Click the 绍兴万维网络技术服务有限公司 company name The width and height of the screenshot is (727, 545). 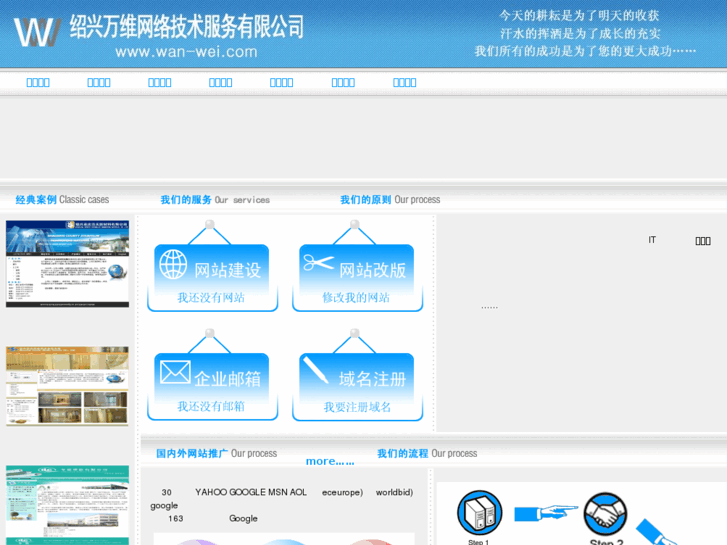tap(187, 26)
